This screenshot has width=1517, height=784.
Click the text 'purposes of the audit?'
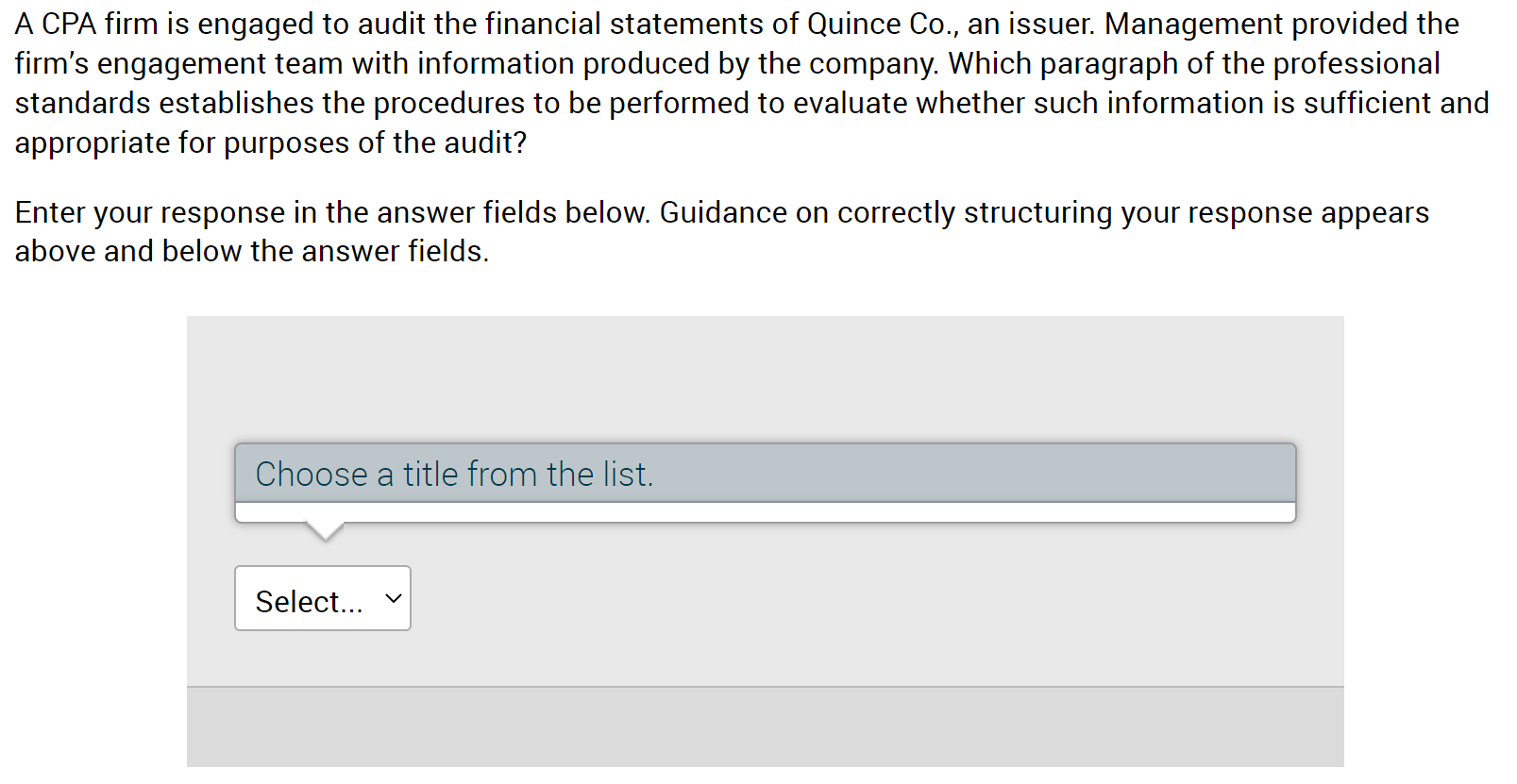click(x=375, y=142)
